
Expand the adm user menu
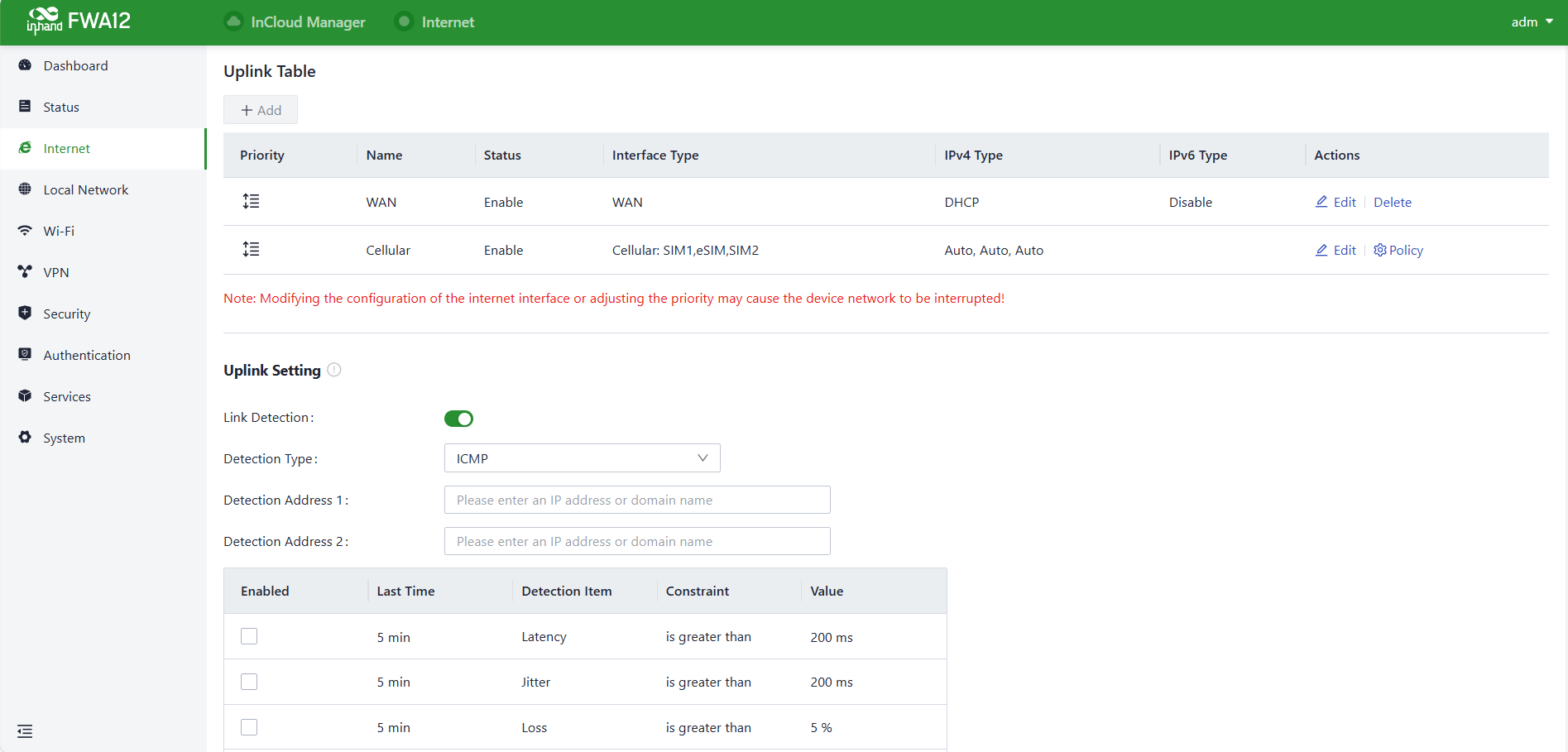(1532, 22)
